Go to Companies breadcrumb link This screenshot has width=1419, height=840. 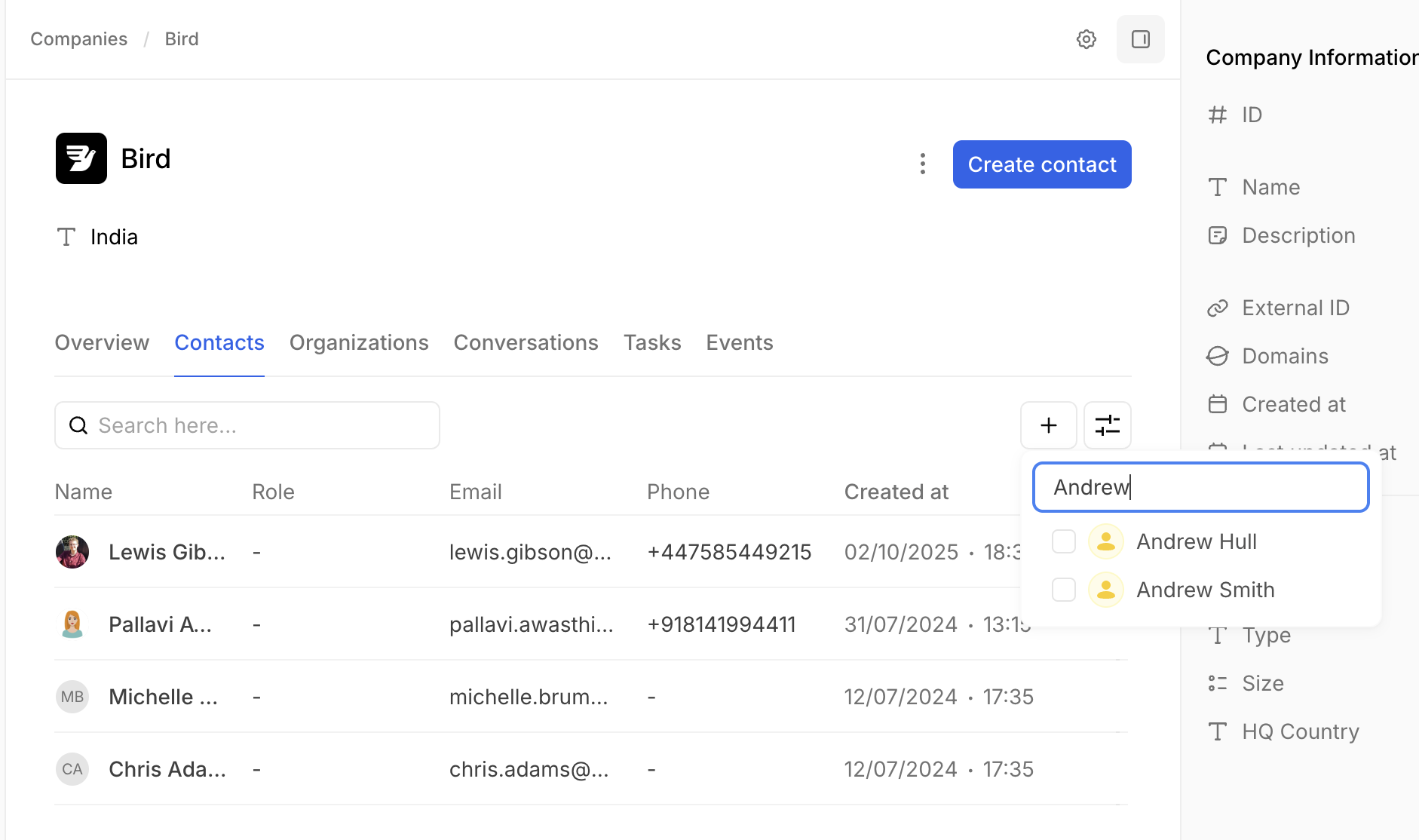click(78, 39)
